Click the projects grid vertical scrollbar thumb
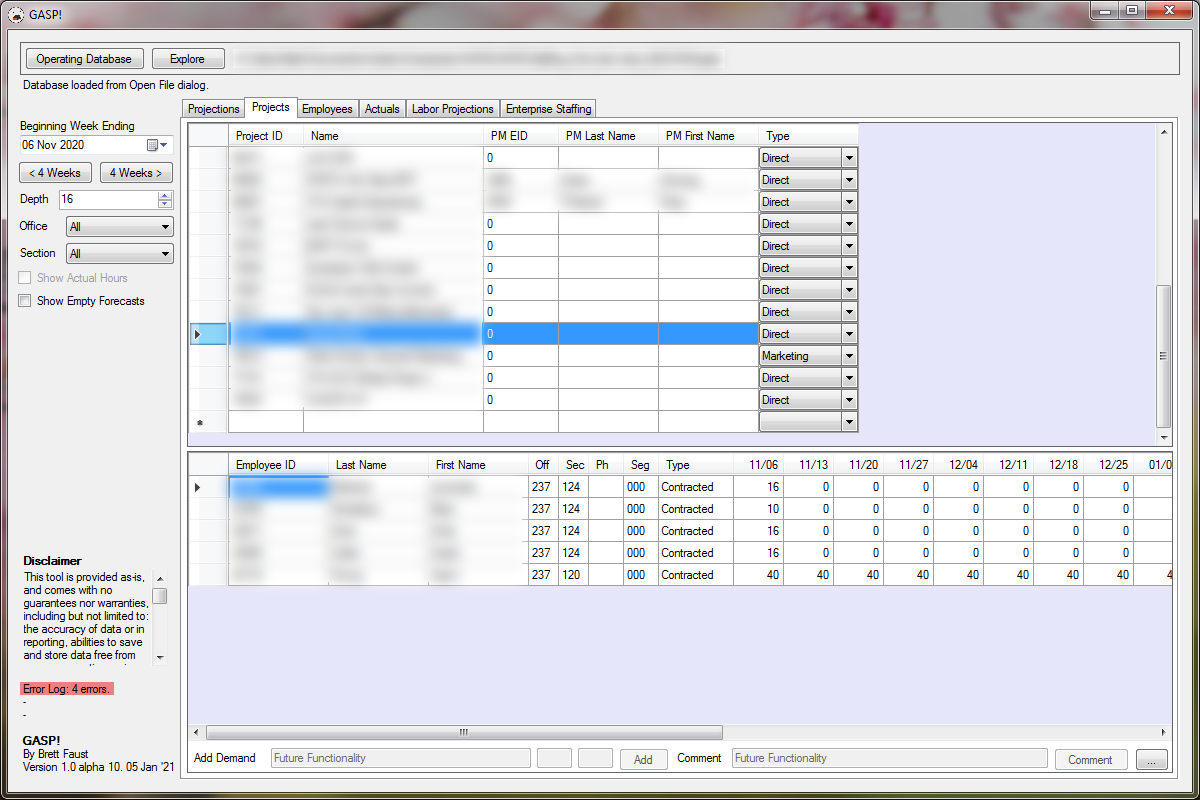1200x800 pixels. point(1163,355)
